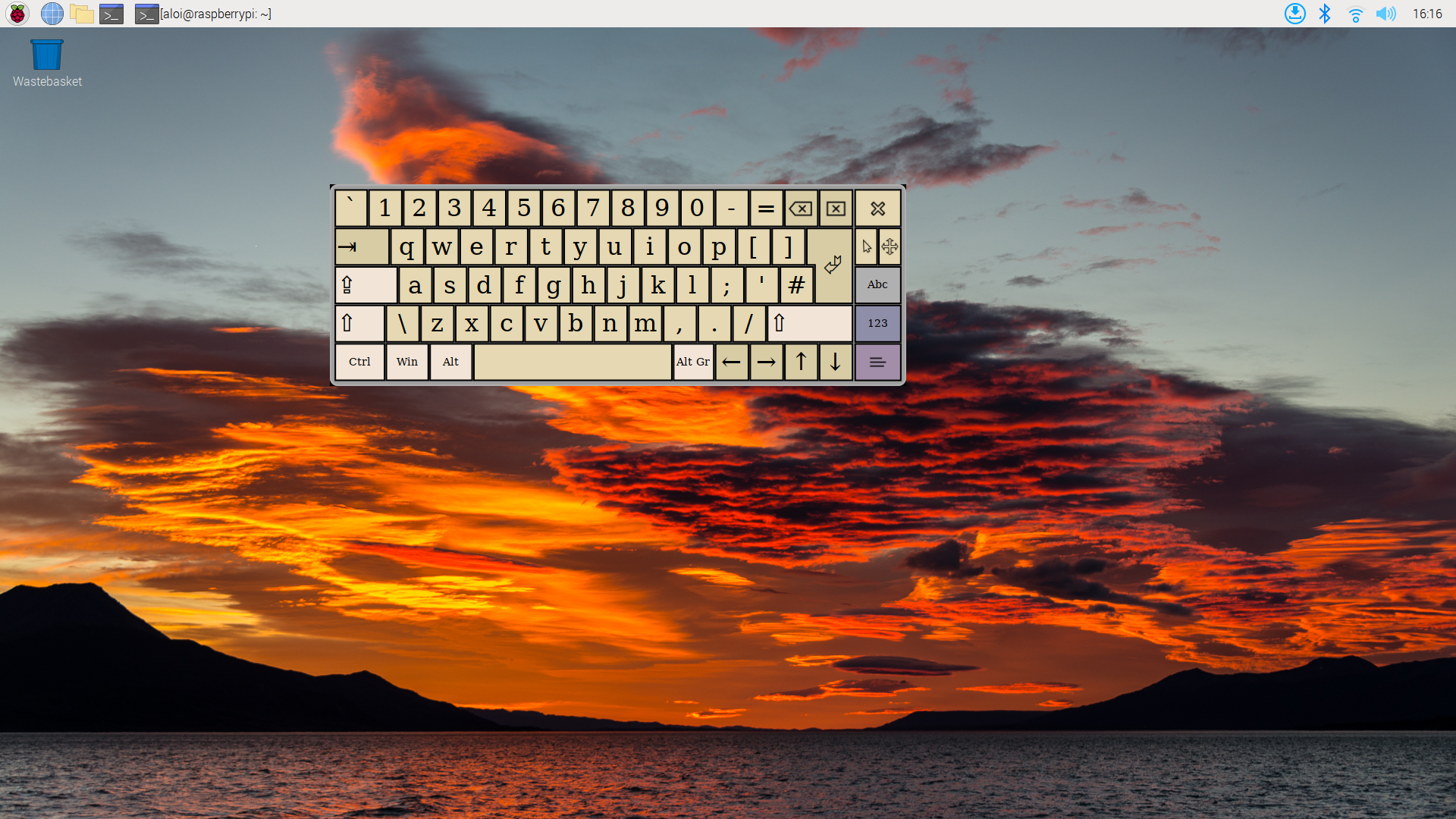This screenshot has width=1456, height=819.
Task: Toggle the right Shift key
Action: [x=809, y=324]
